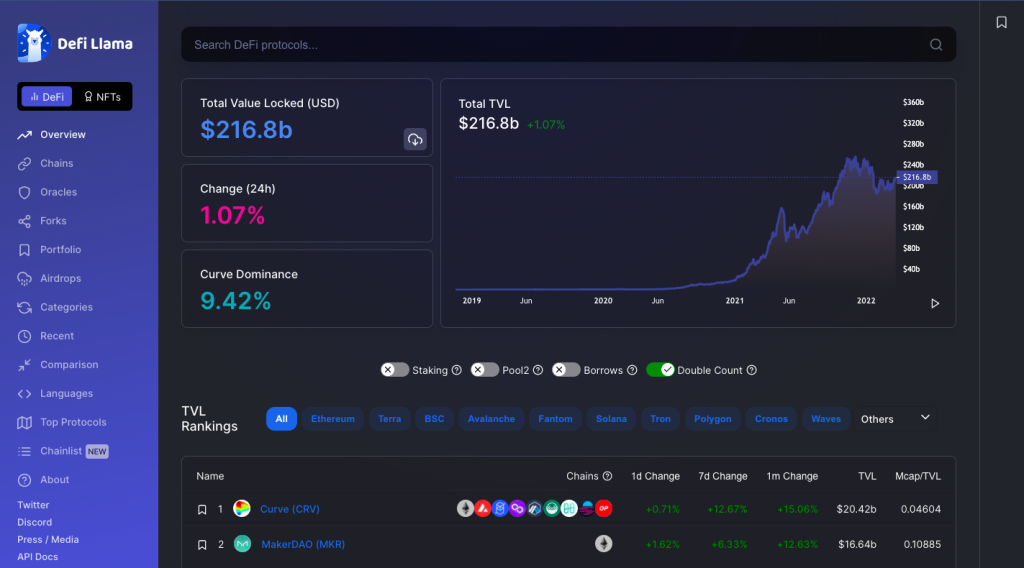Bookmark the Curve (CRV) row
This screenshot has height=568, width=1024.
click(202, 509)
